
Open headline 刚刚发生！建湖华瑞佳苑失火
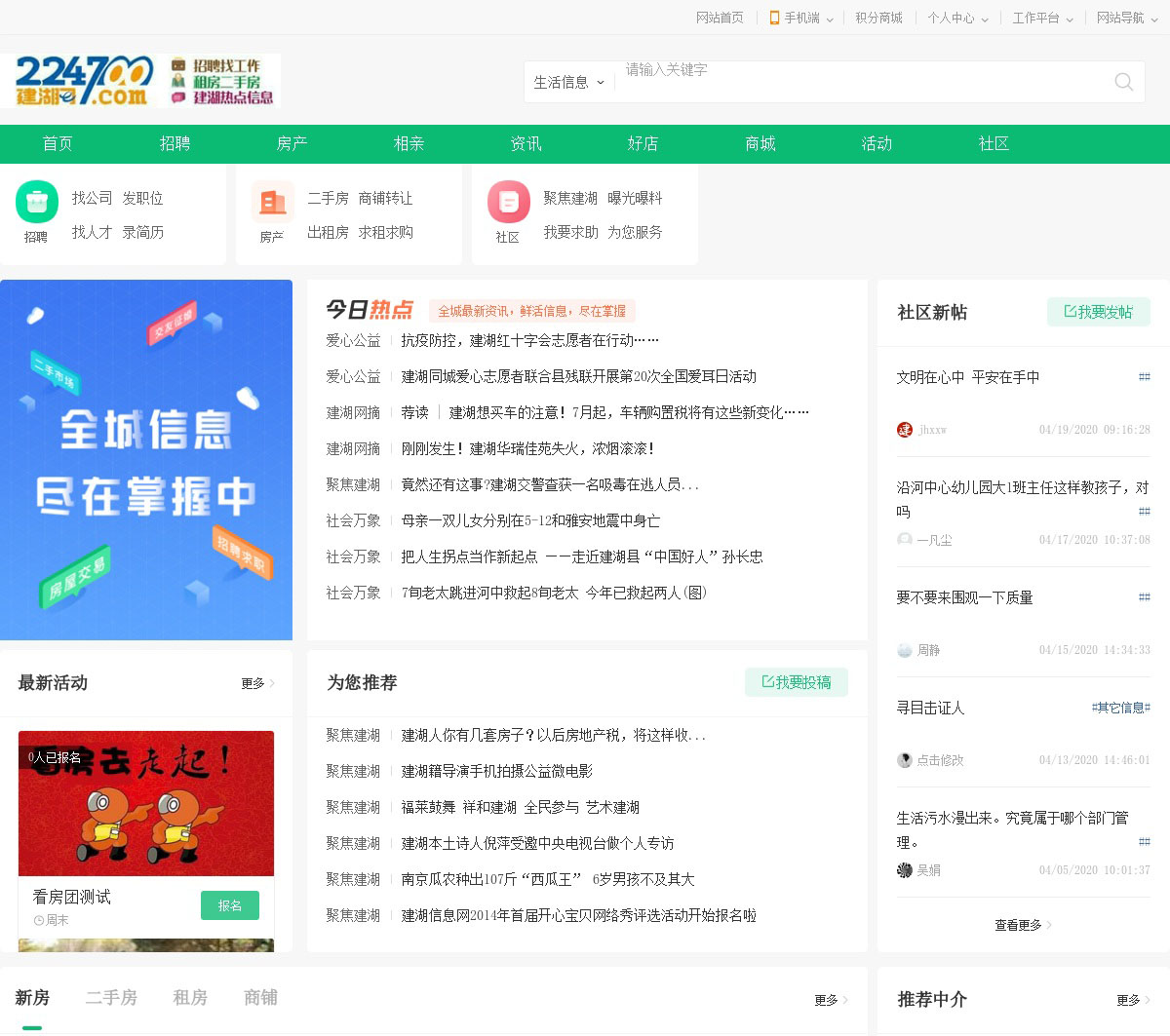527,448
